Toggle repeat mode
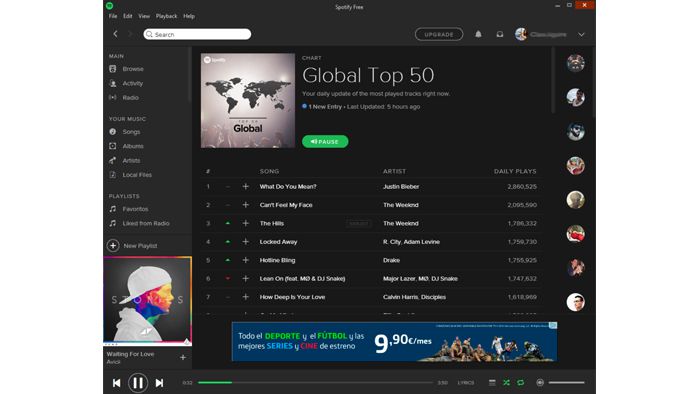The width and height of the screenshot is (700, 394). point(521,383)
